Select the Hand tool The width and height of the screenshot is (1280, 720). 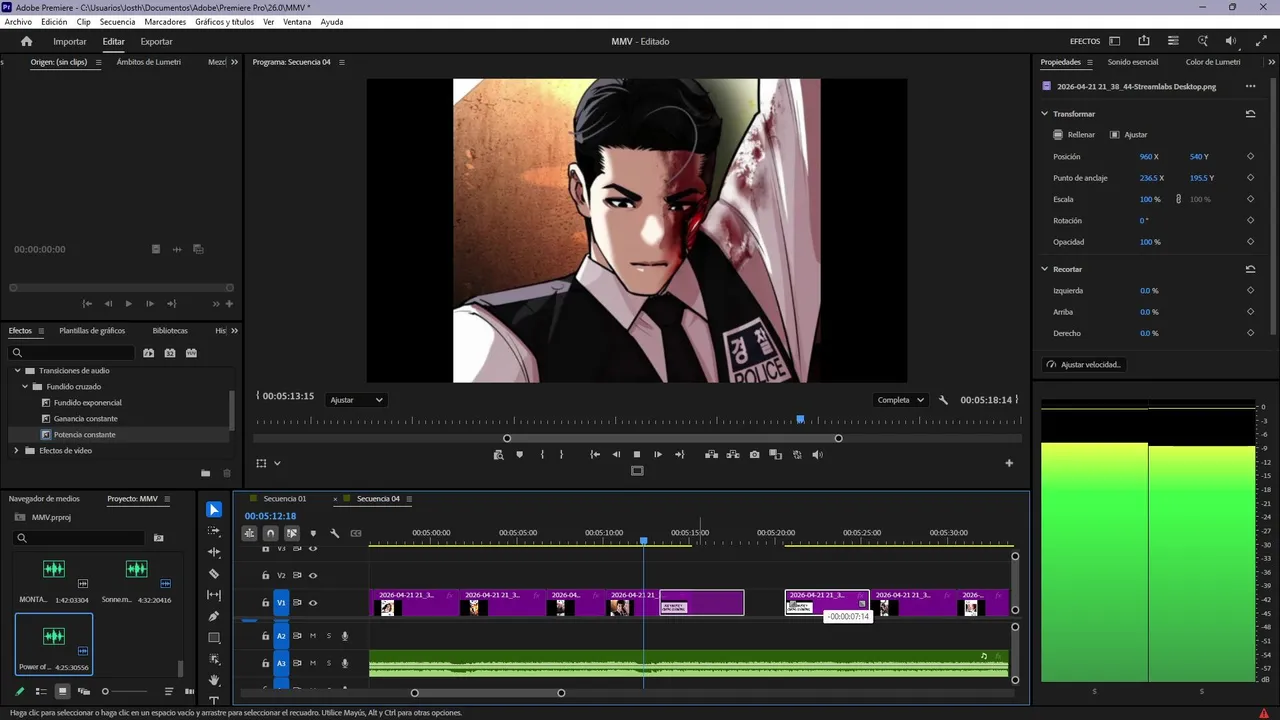(214, 680)
